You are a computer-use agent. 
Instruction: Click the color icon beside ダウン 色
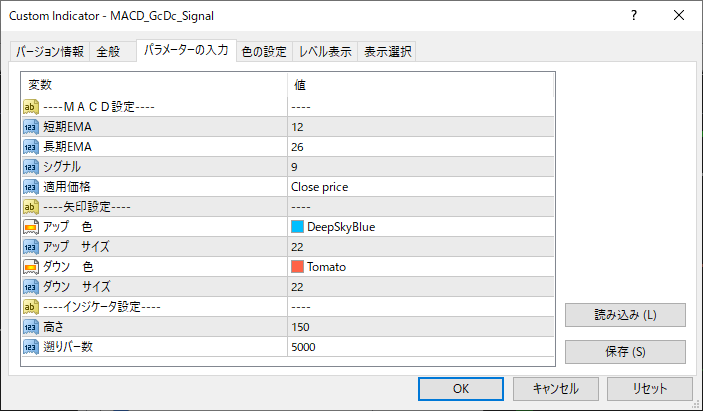click(30, 267)
